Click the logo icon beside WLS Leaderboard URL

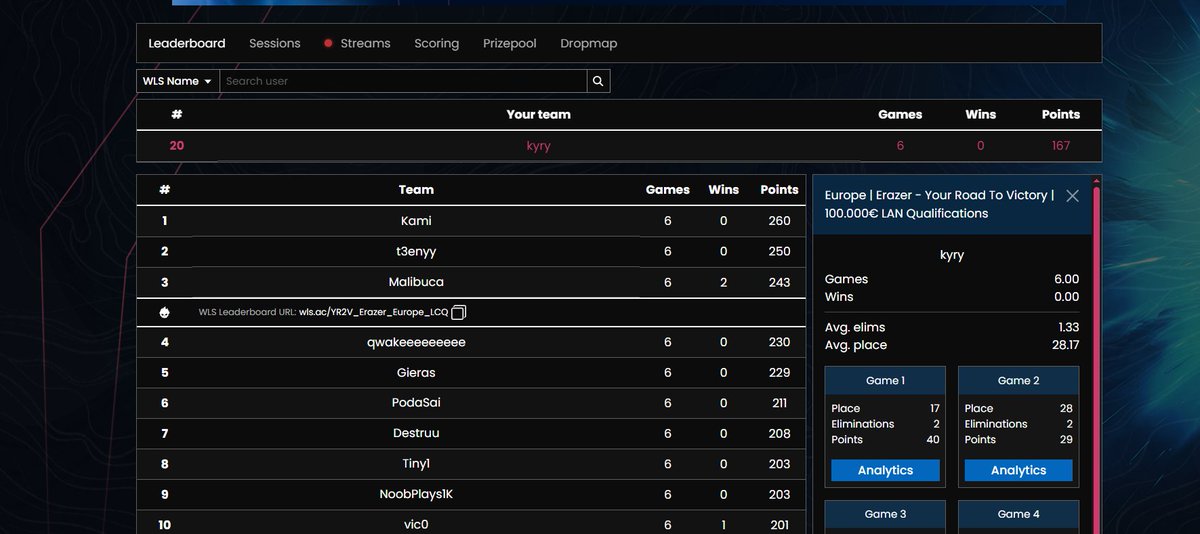click(165, 312)
